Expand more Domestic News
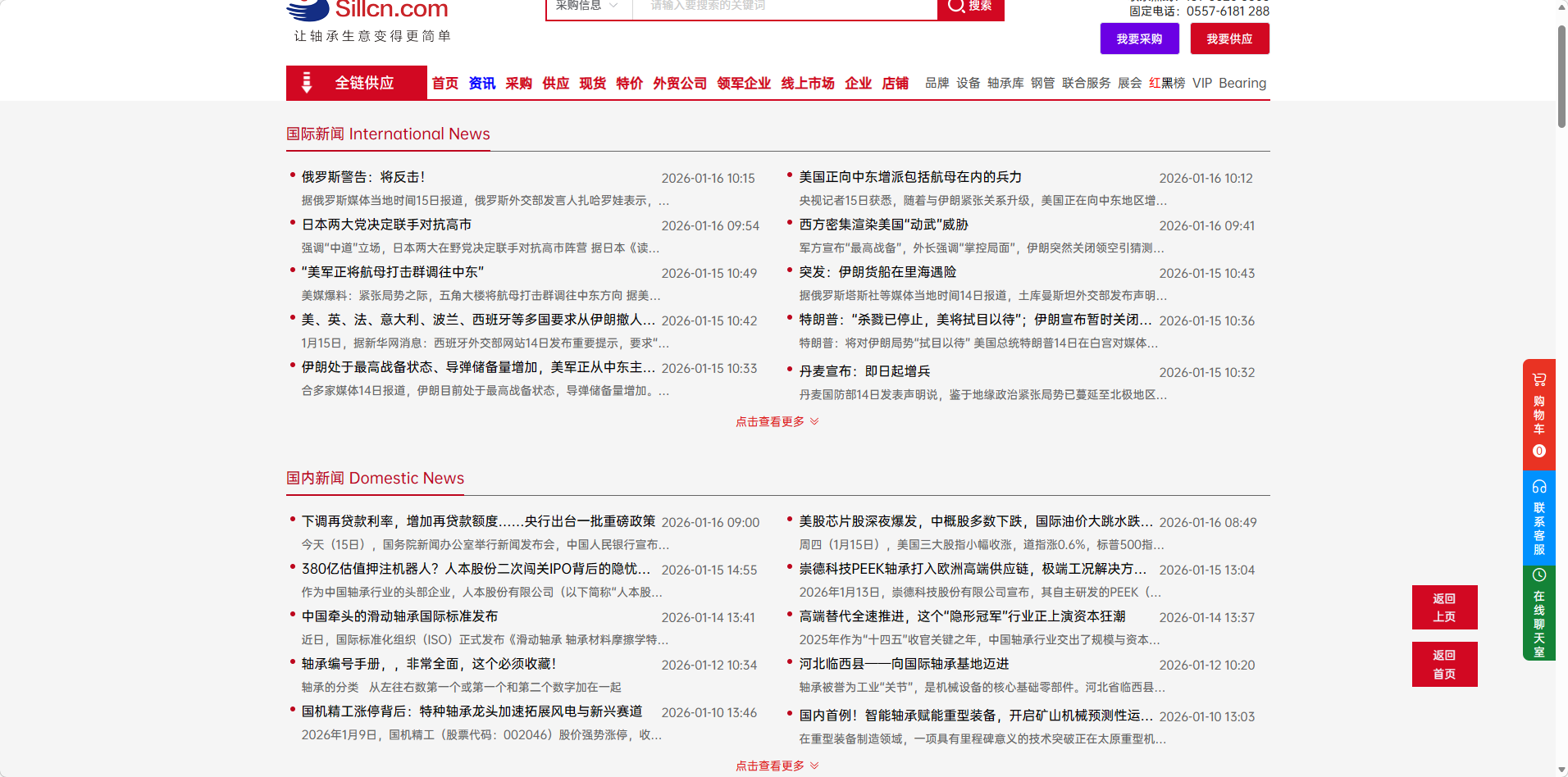Viewport: 1568px width, 777px height. [776, 766]
